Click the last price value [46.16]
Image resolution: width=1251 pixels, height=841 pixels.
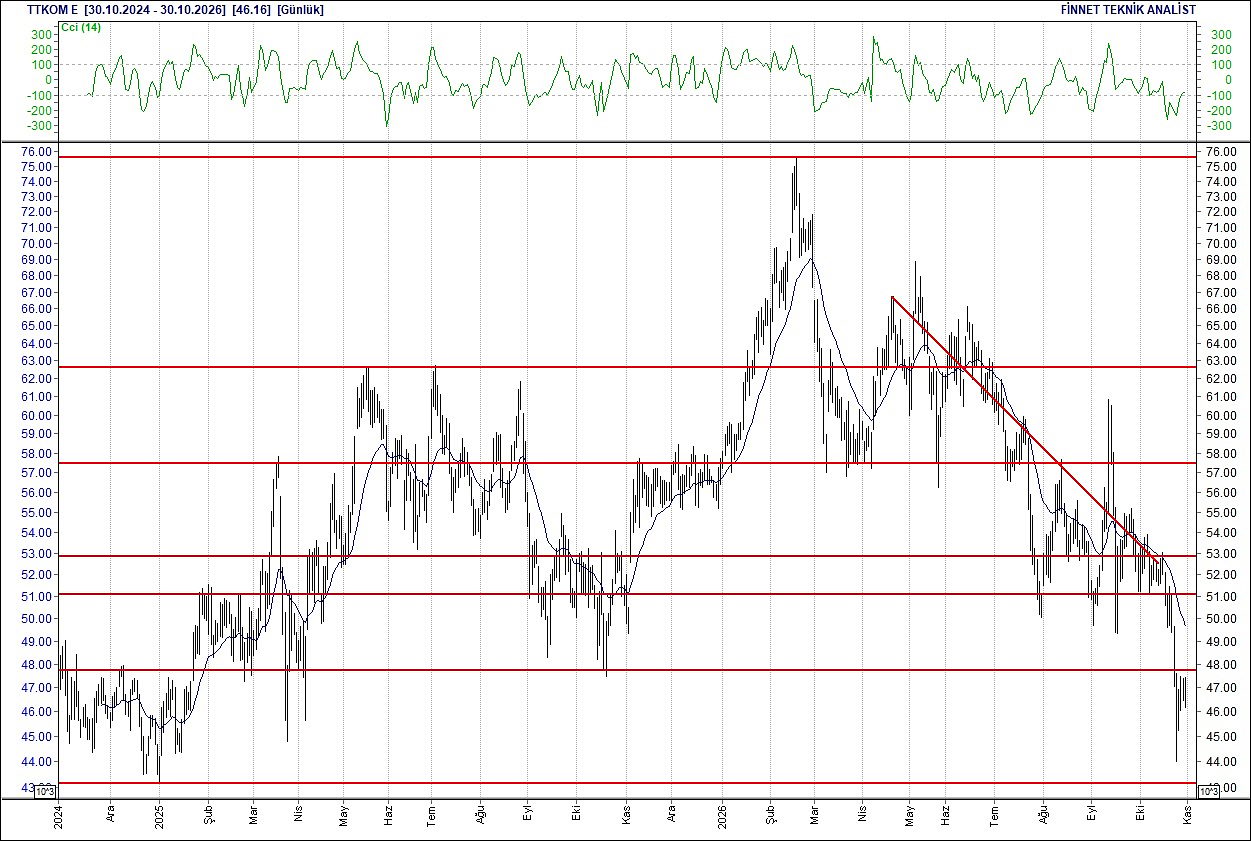point(251,9)
